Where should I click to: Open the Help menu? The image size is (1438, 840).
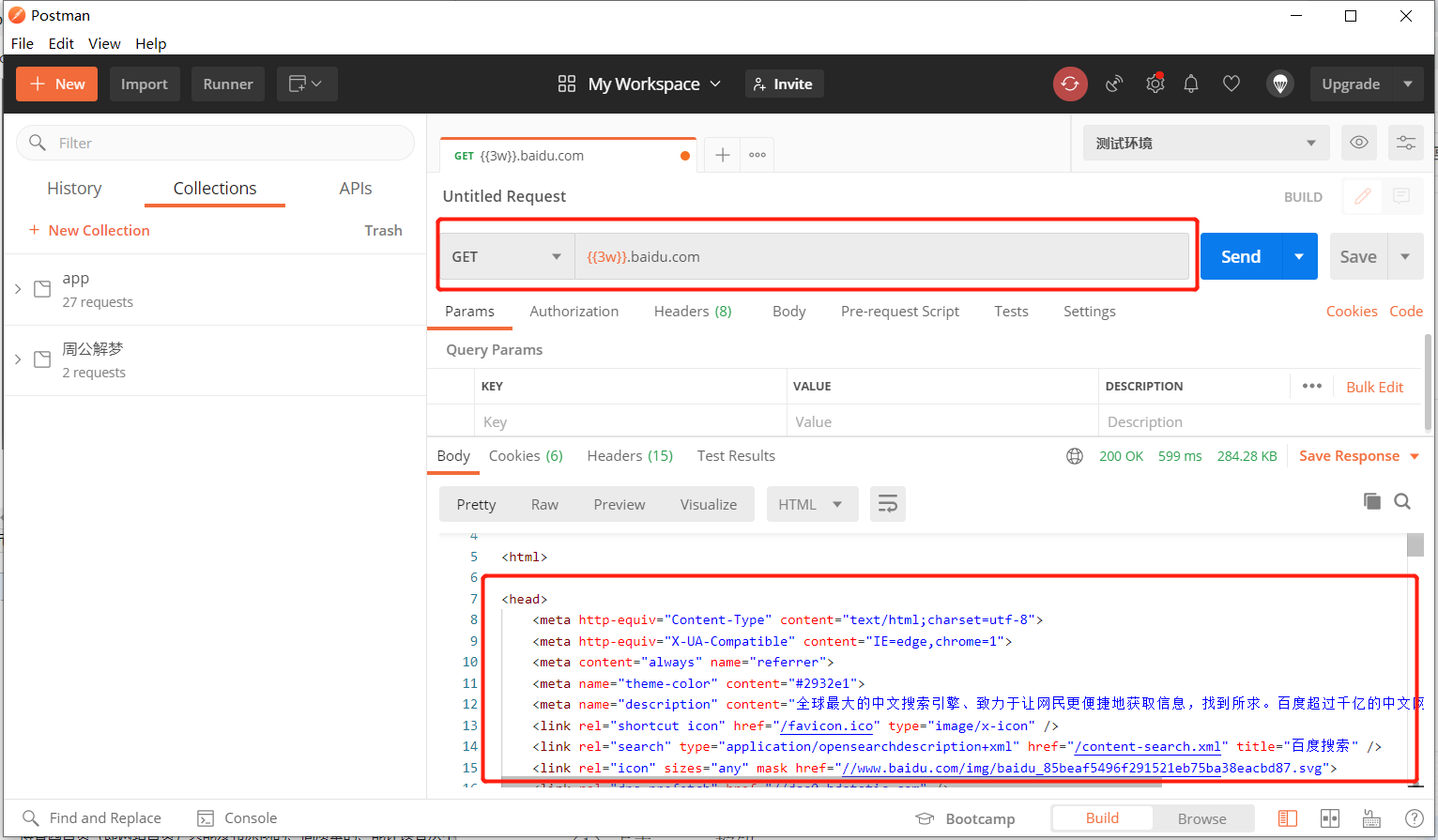[150, 43]
